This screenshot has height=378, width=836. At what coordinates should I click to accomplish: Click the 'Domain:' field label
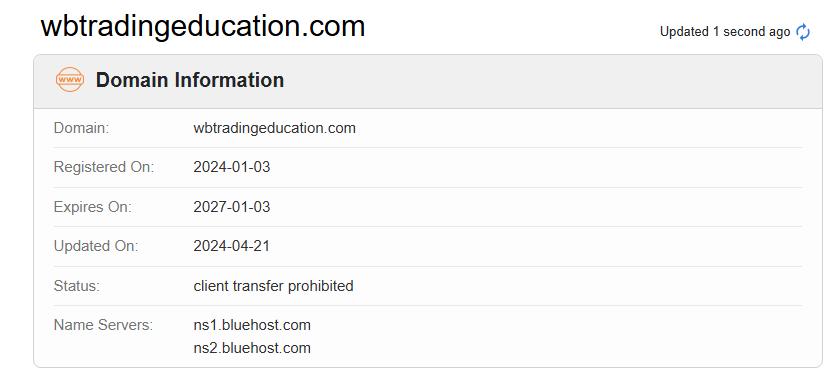click(81, 128)
